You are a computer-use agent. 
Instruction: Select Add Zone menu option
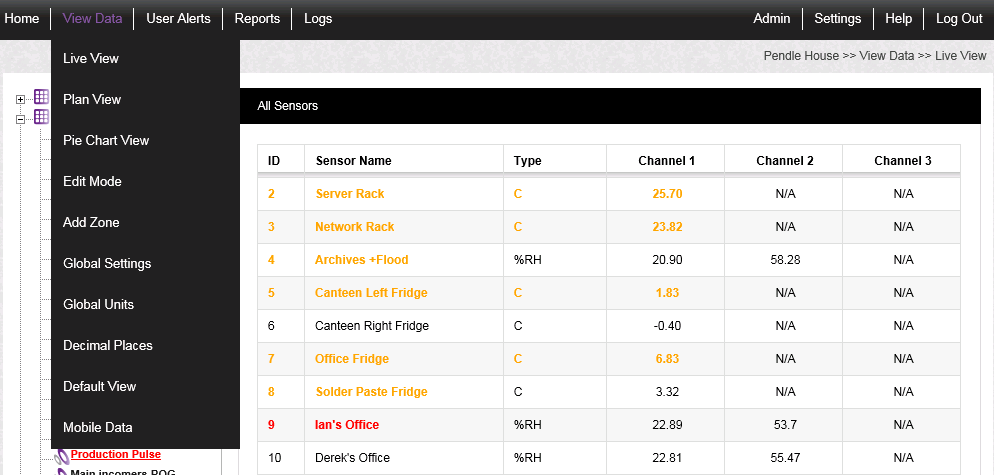pos(91,223)
